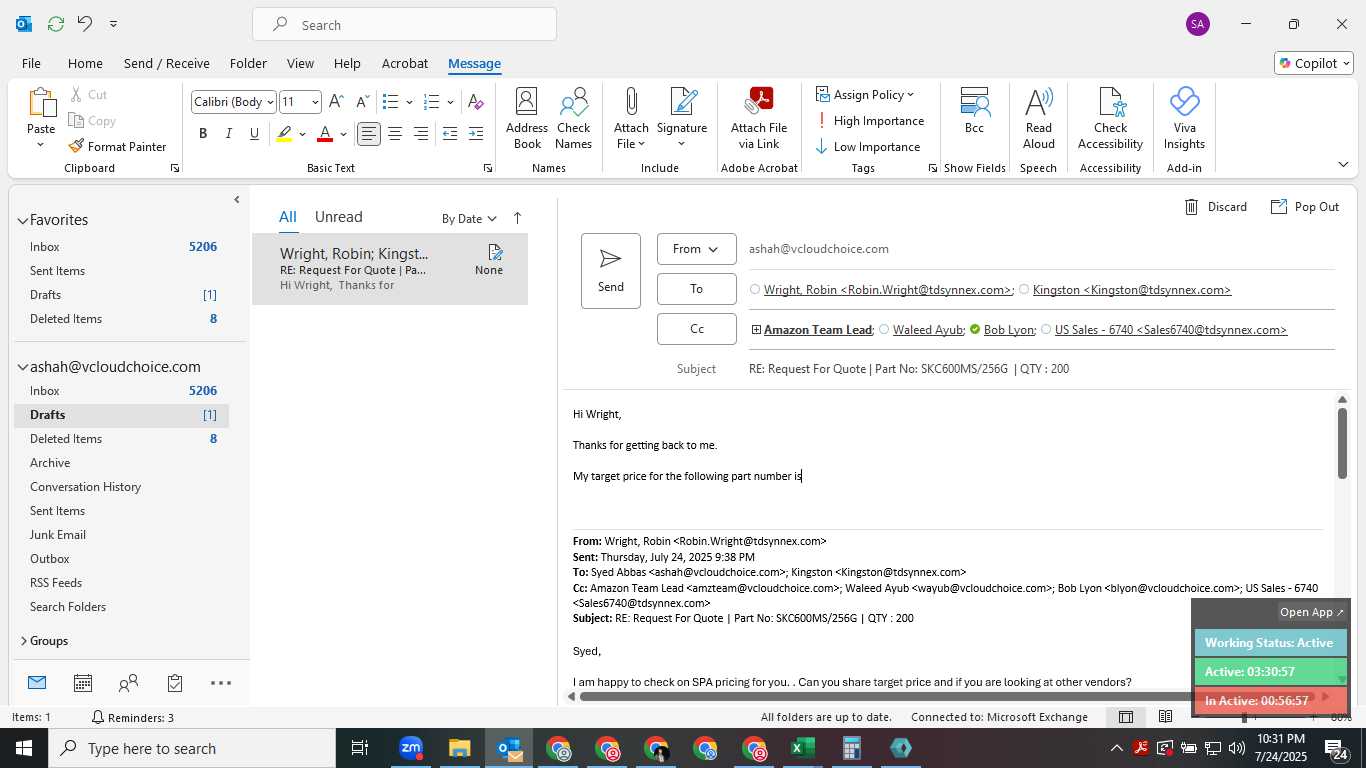Show more navigation options ellipsis
This screenshot has width=1366, height=768.
pyautogui.click(x=221, y=683)
